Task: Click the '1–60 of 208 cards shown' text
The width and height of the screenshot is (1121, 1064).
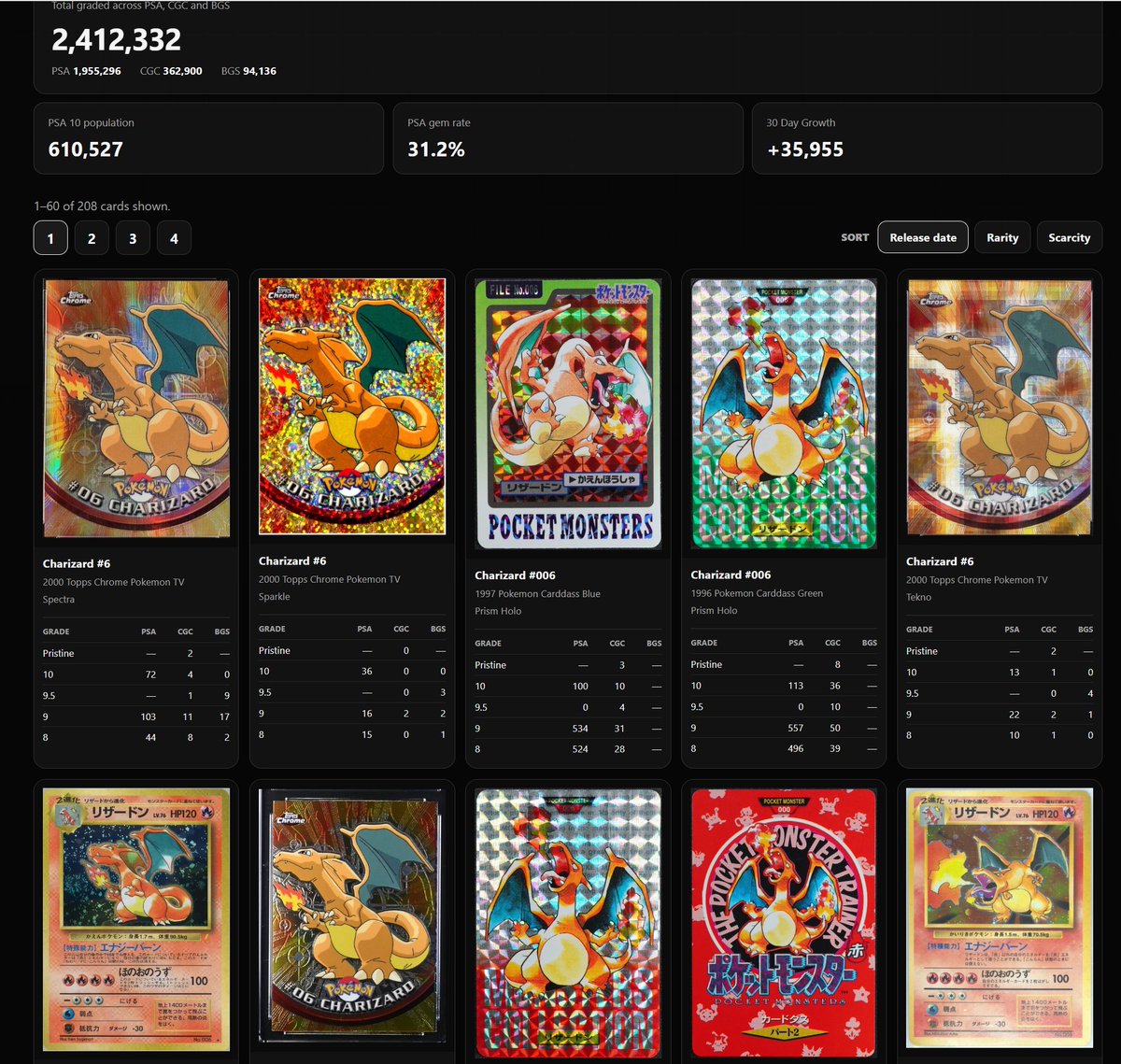Action: [102, 206]
